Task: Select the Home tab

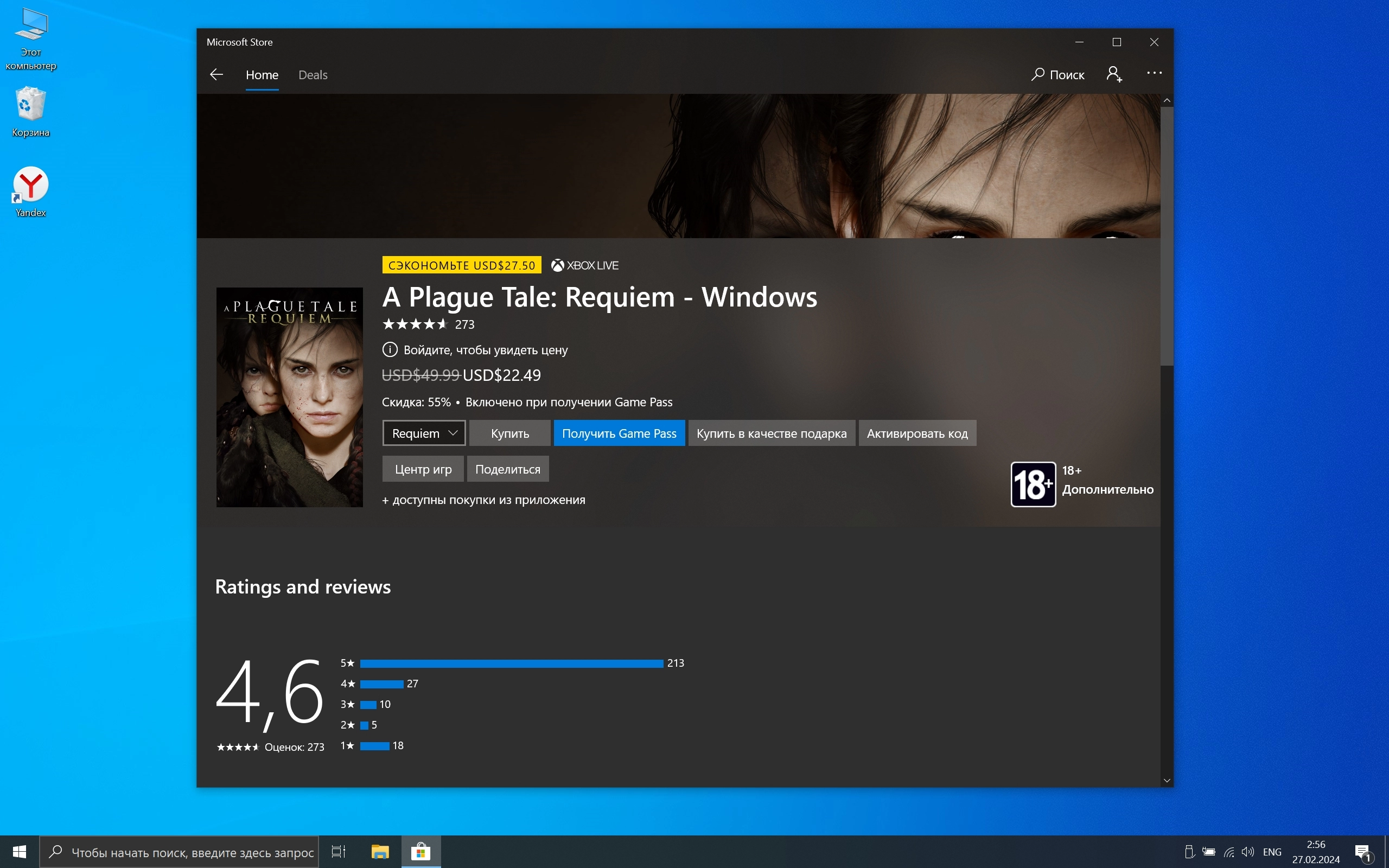Action: [262, 75]
